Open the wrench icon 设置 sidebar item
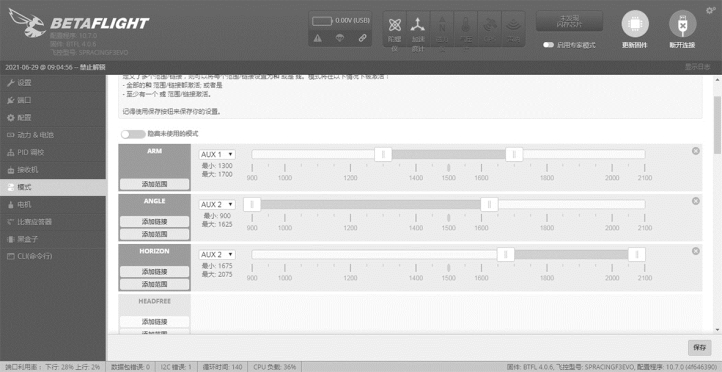 [x=53, y=83]
